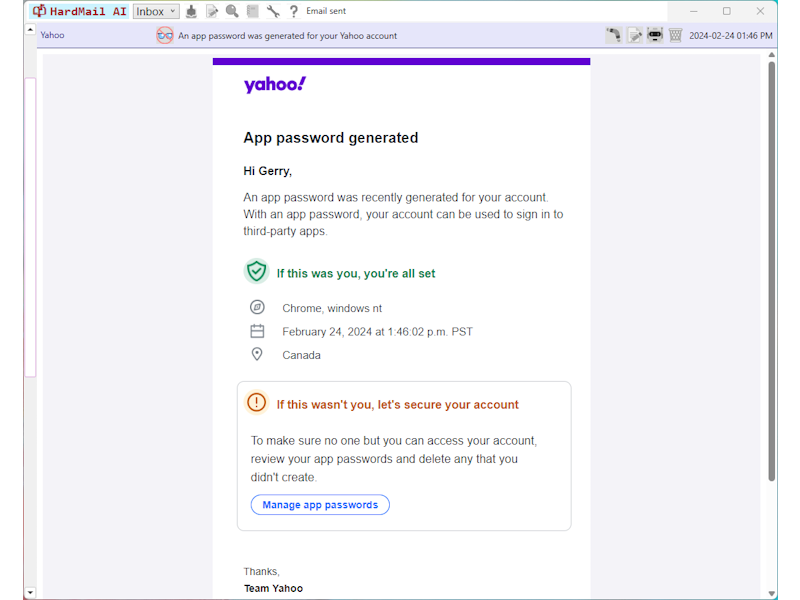This screenshot has height=600, width=800.
Task: Click the Manage app passwords button
Action: (320, 505)
